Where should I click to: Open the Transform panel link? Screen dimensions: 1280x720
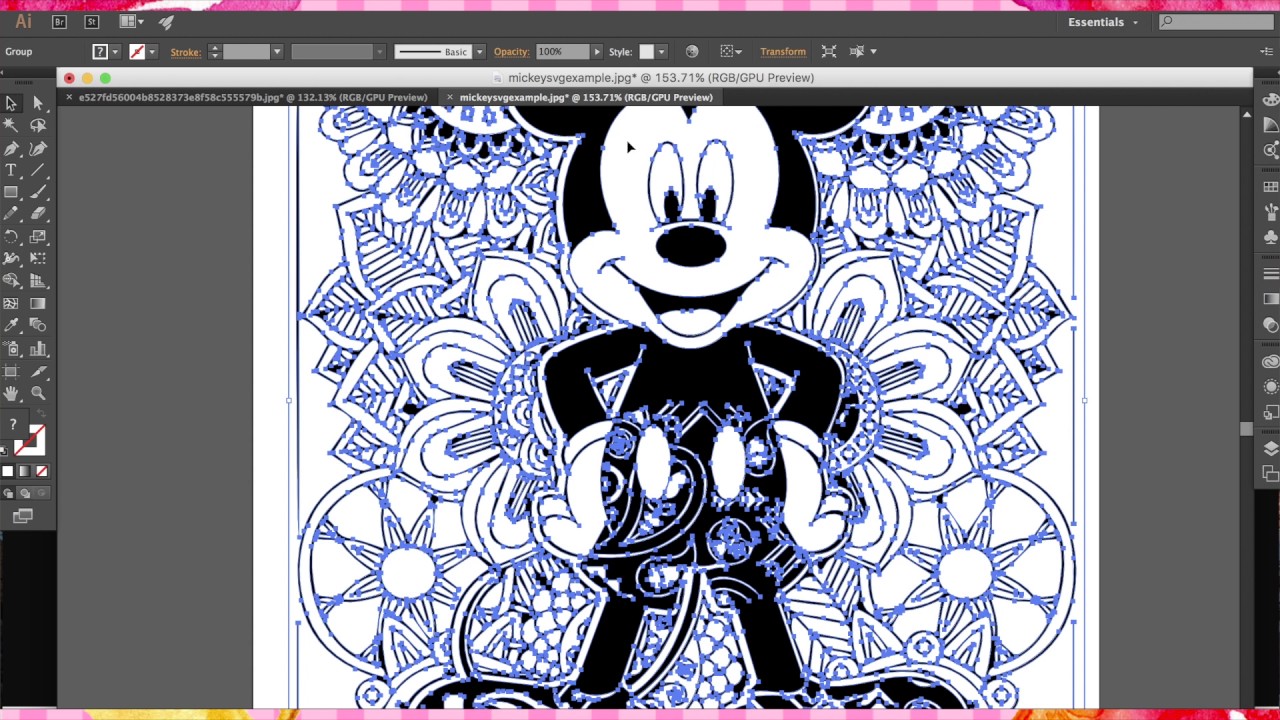point(783,52)
